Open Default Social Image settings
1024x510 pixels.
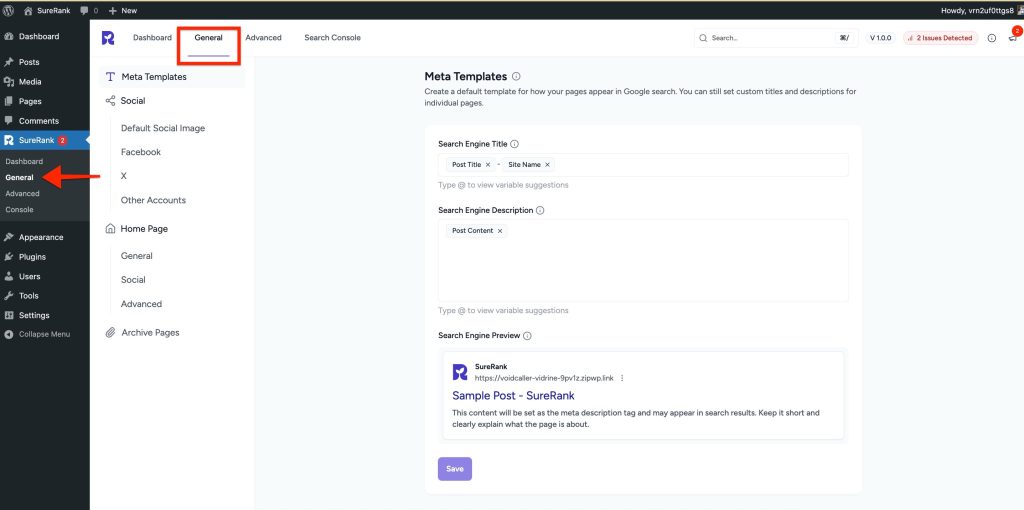point(163,128)
